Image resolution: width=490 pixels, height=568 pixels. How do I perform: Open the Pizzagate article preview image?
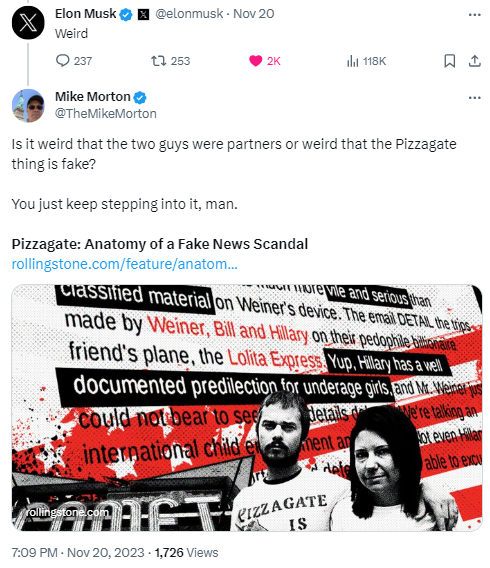pos(247,408)
